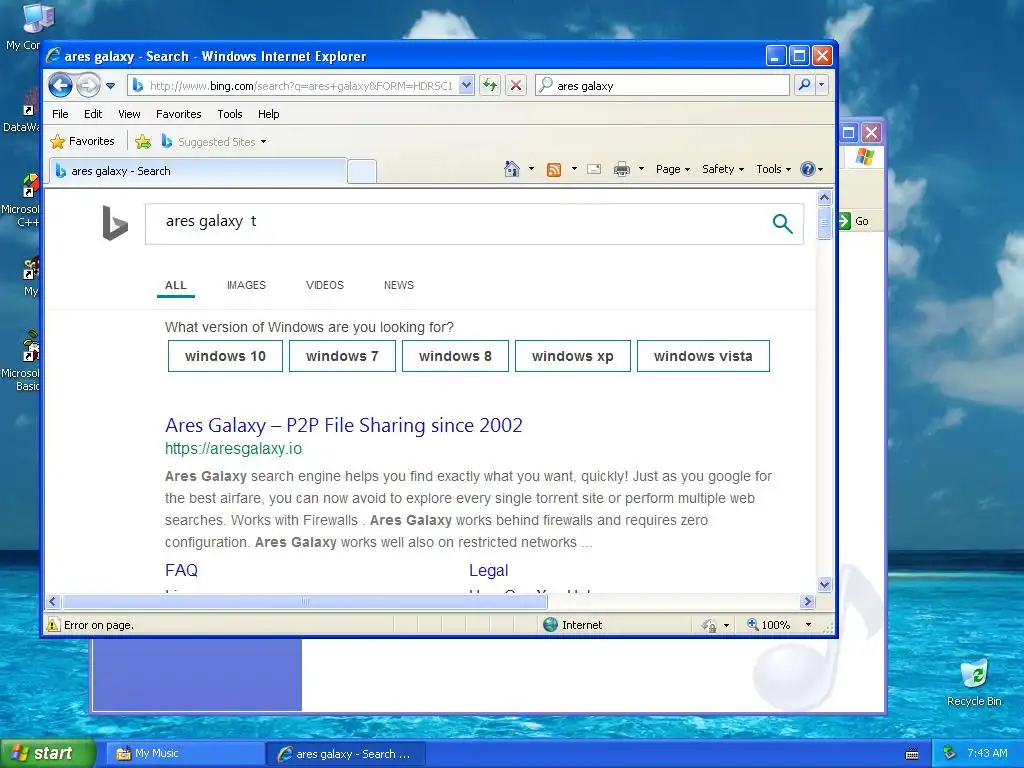
Task: Choose the windows 8 suggestion button
Action: [455, 356]
